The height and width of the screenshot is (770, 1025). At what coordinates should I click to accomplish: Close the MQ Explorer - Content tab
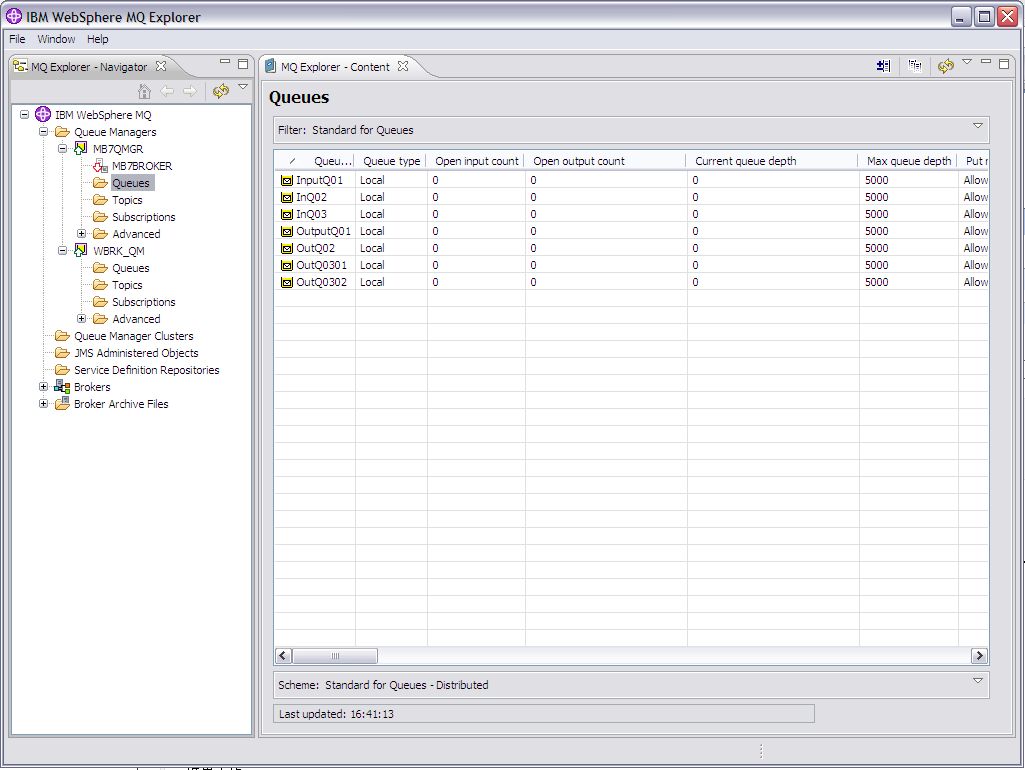pyautogui.click(x=403, y=66)
